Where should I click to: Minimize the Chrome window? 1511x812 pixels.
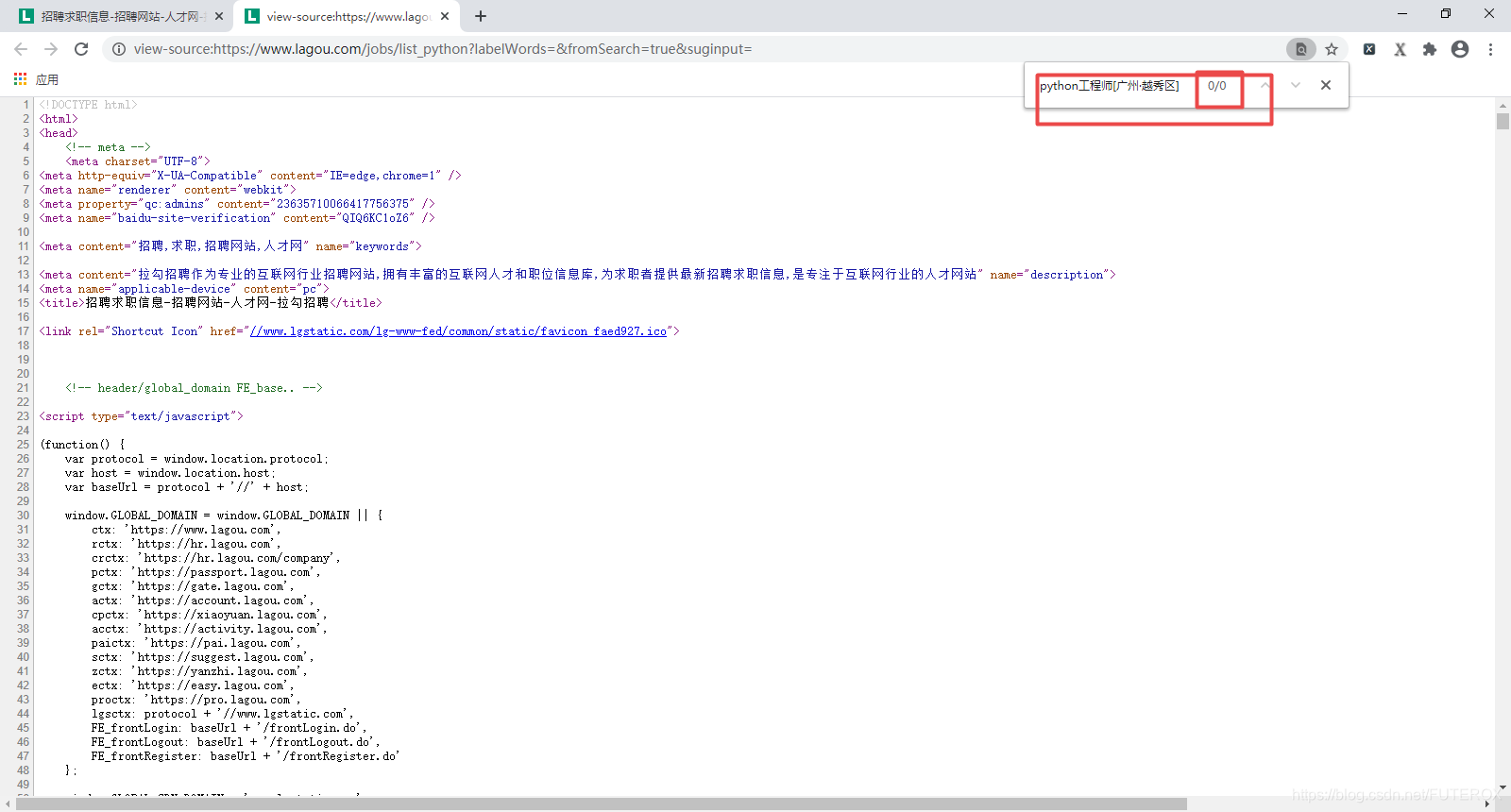1402,14
